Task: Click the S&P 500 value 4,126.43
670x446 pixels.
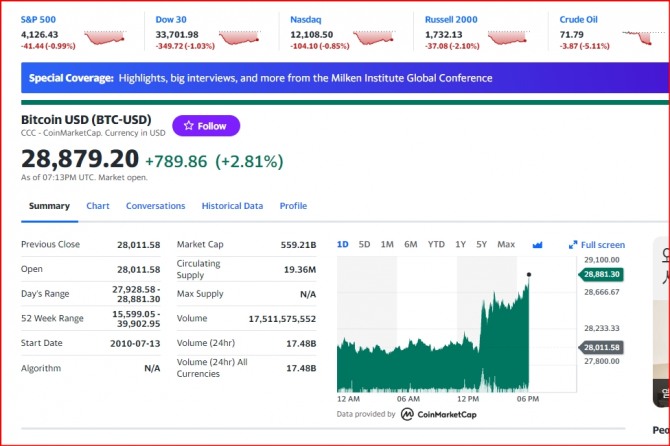Action: [x=39, y=35]
